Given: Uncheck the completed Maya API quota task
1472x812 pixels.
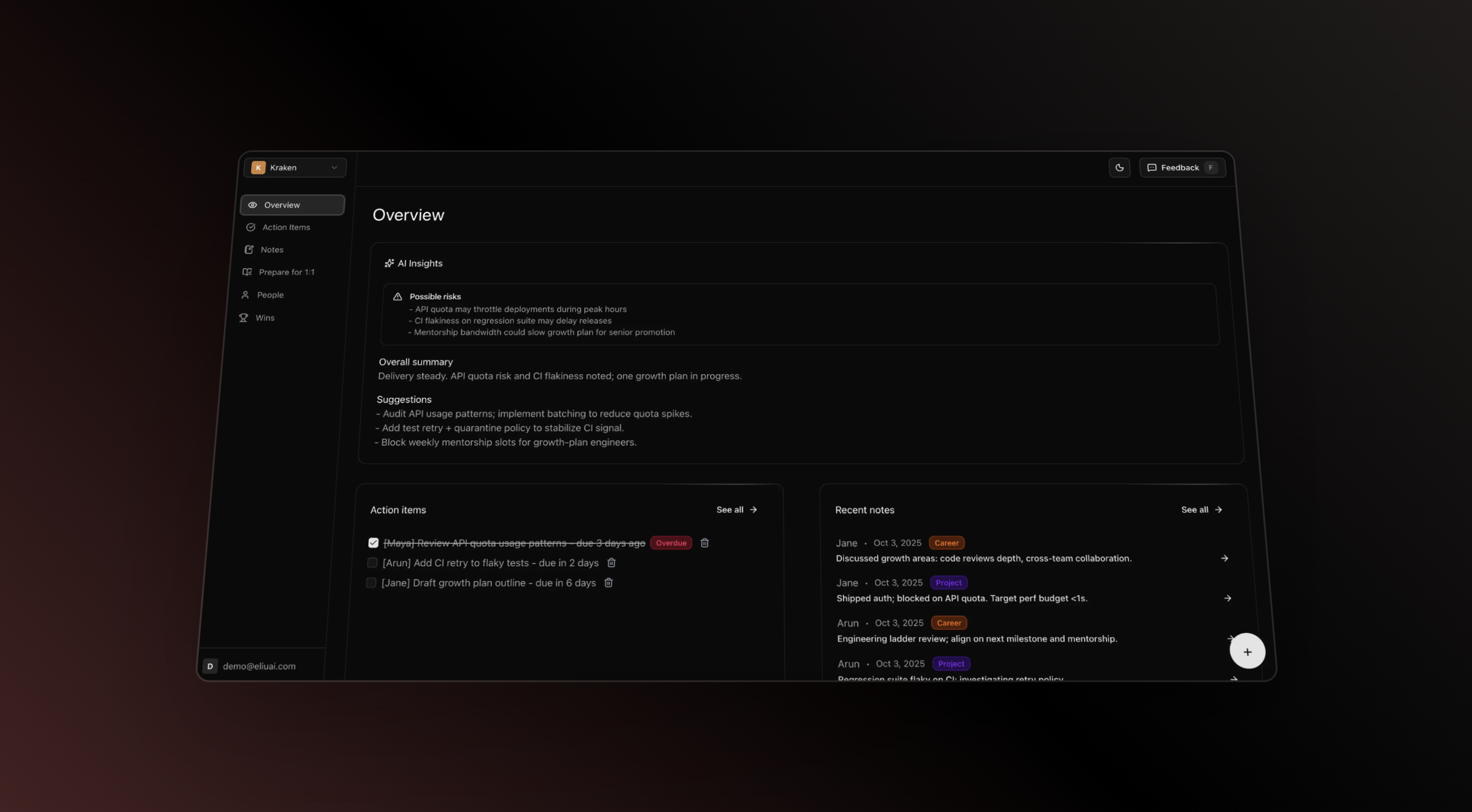Looking at the screenshot, I should [x=373, y=542].
